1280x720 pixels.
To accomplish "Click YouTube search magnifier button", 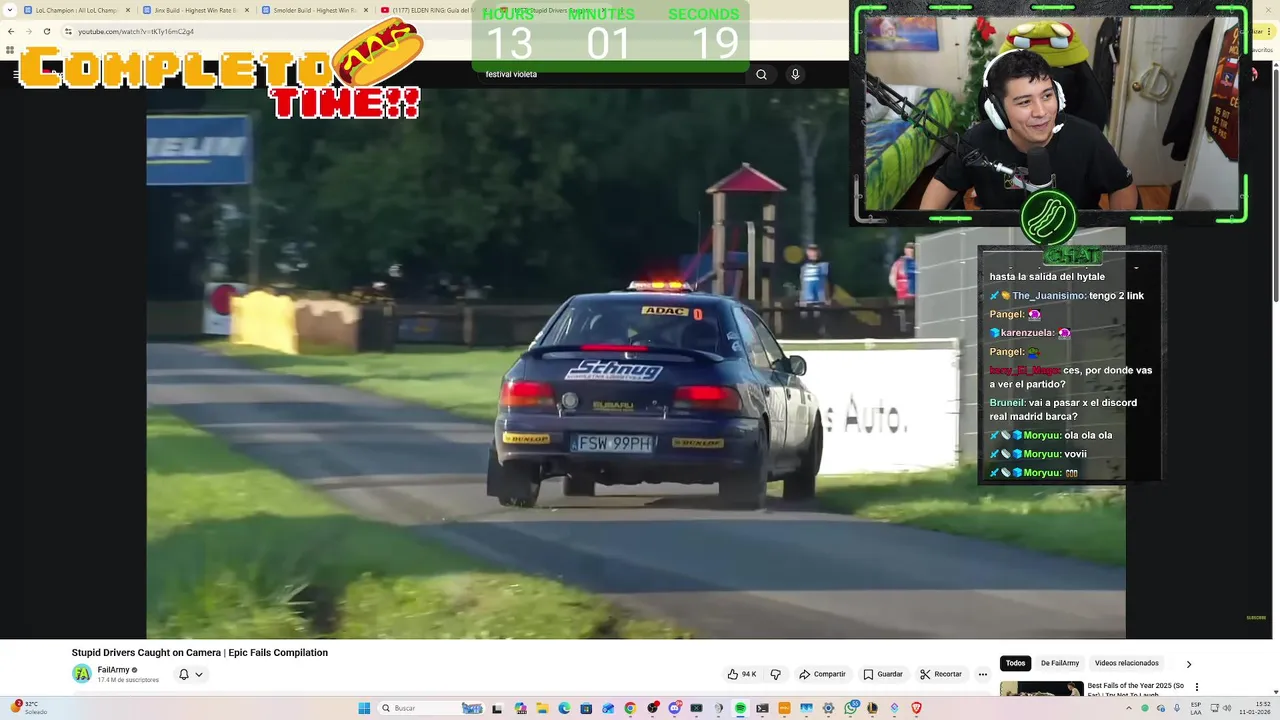I will (761, 74).
